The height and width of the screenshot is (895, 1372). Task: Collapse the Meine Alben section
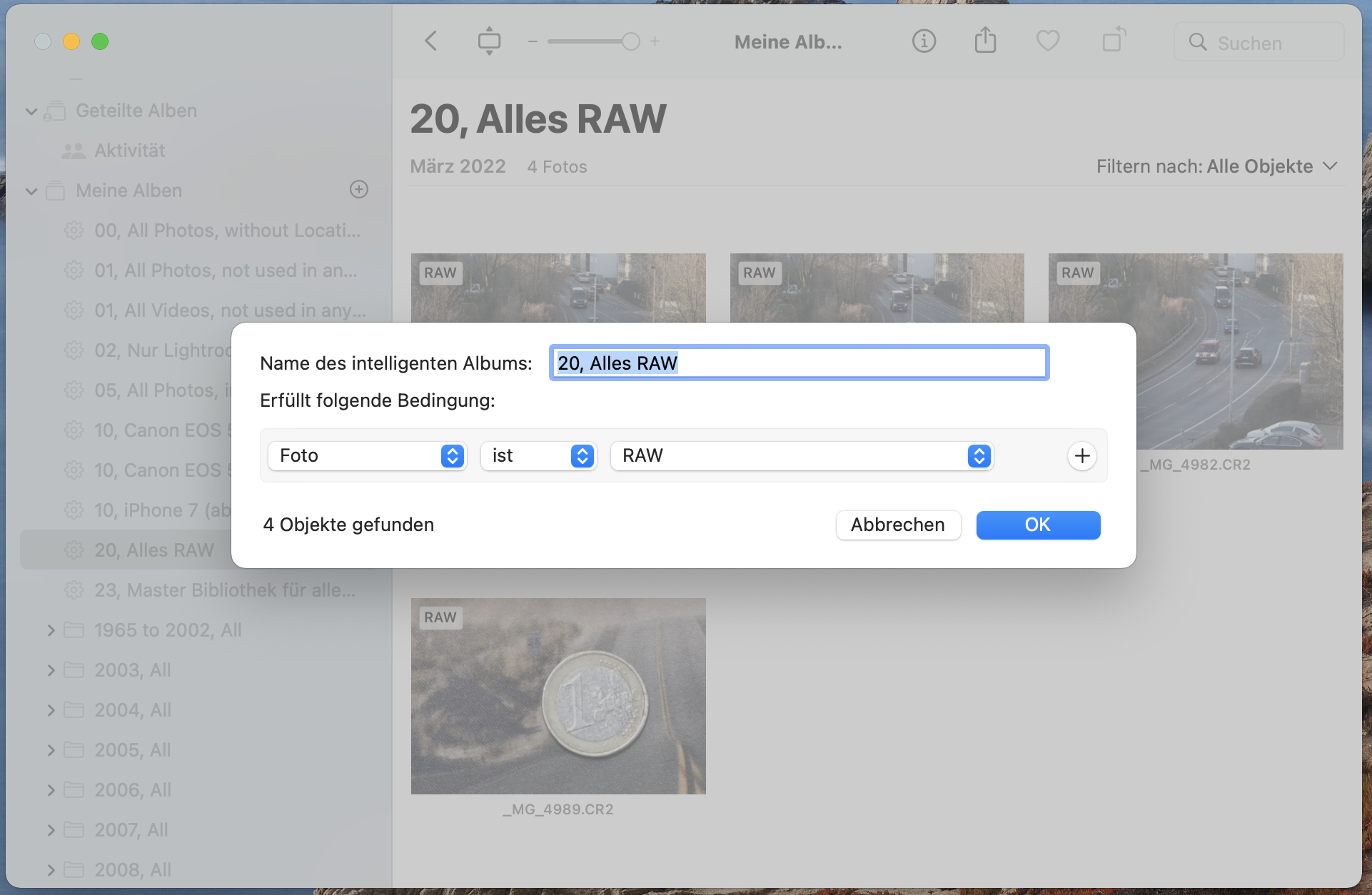tap(31, 191)
